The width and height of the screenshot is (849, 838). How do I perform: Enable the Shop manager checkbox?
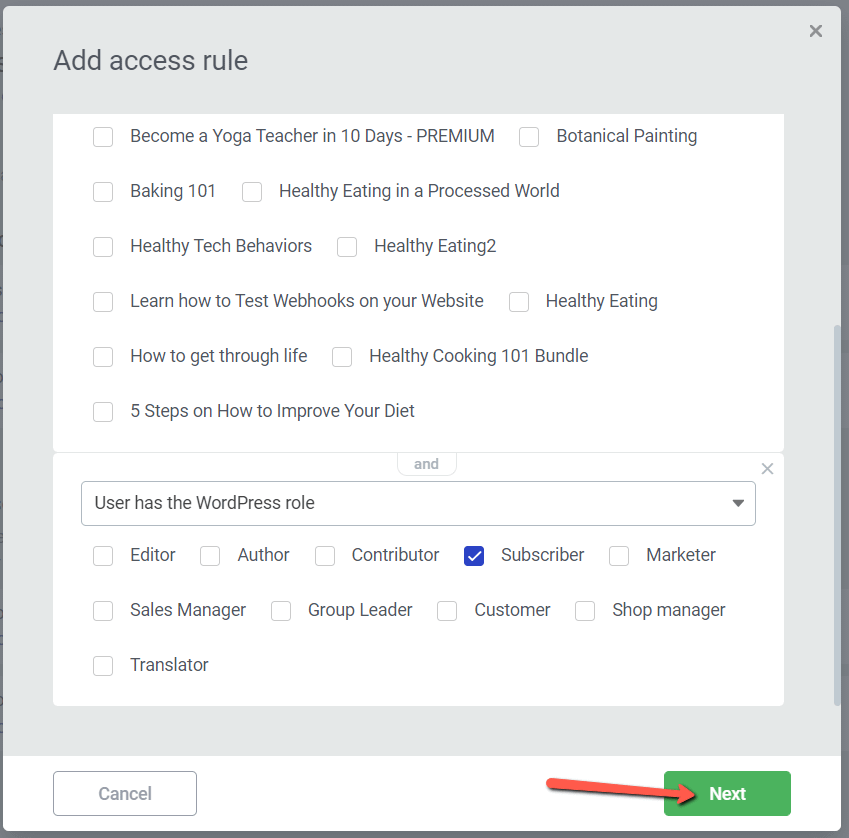coord(585,611)
